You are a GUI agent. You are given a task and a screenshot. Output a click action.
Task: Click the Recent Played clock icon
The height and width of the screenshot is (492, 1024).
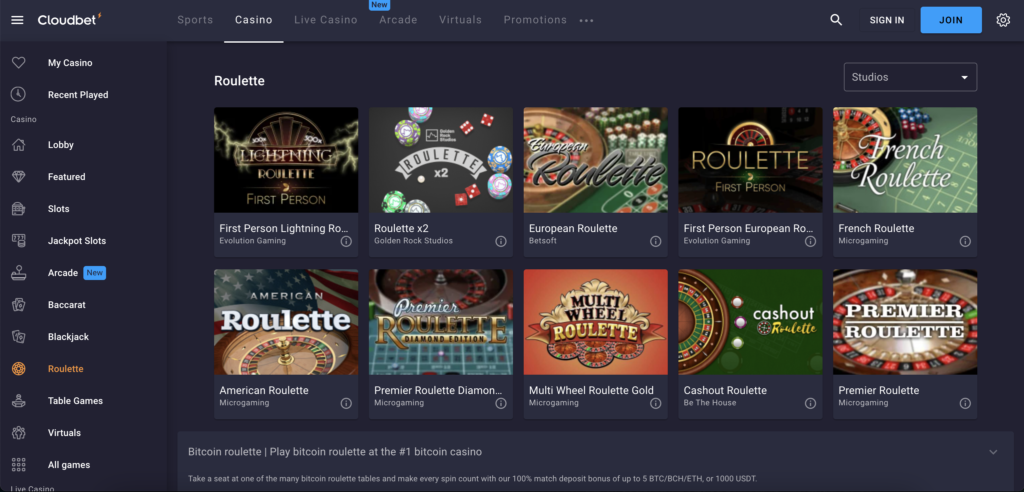pos(18,95)
